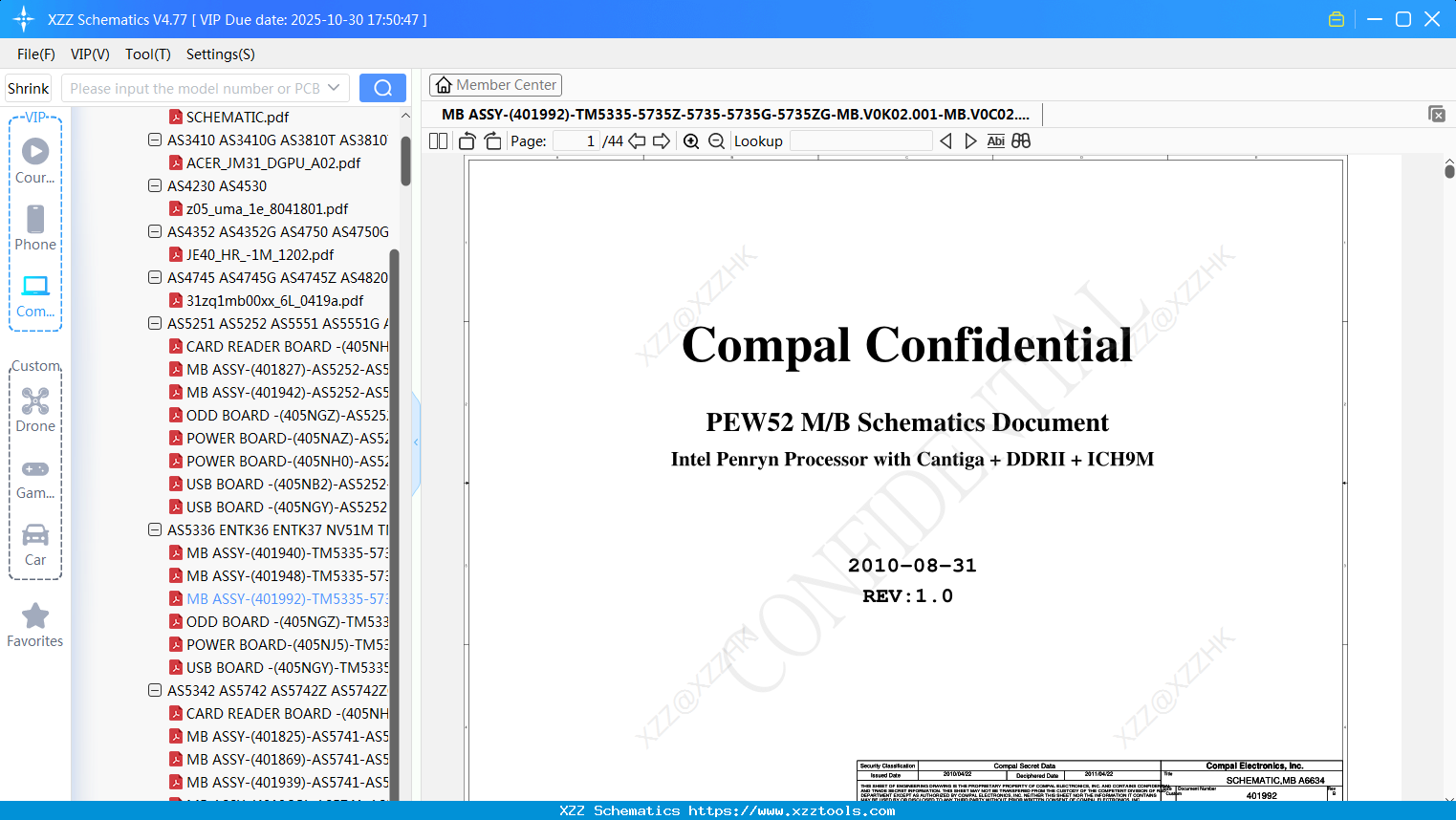The width and height of the screenshot is (1456, 820).
Task: Select the Computer category icon
Action: [x=35, y=295]
